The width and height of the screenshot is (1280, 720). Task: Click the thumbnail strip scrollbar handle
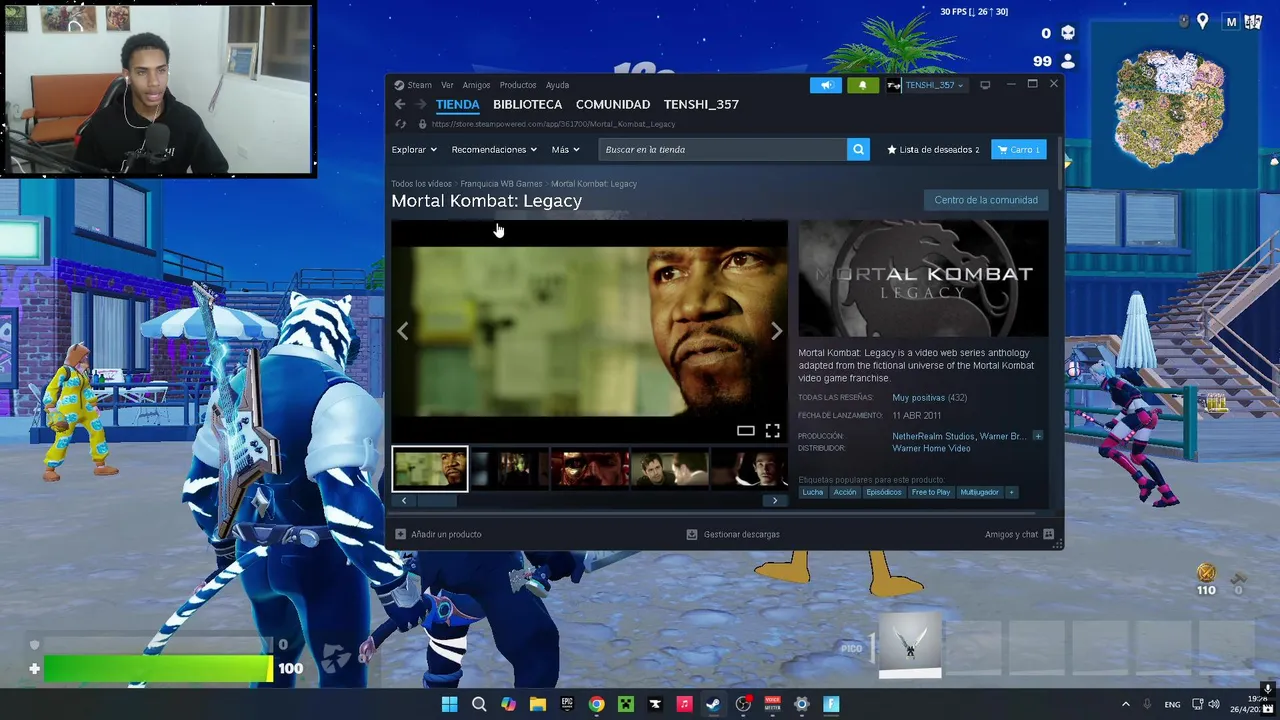tap(435, 500)
